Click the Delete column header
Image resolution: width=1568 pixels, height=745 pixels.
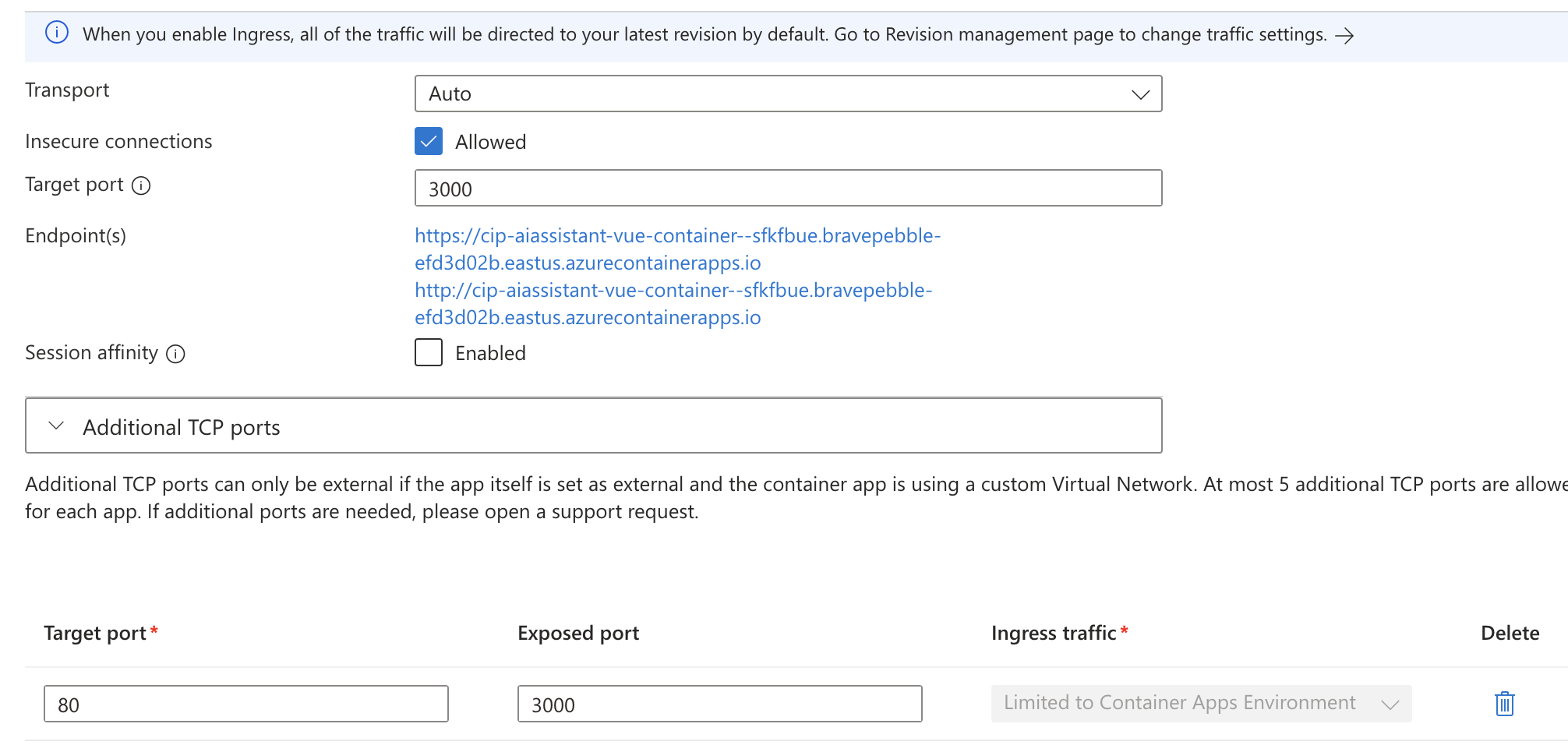1510,633
